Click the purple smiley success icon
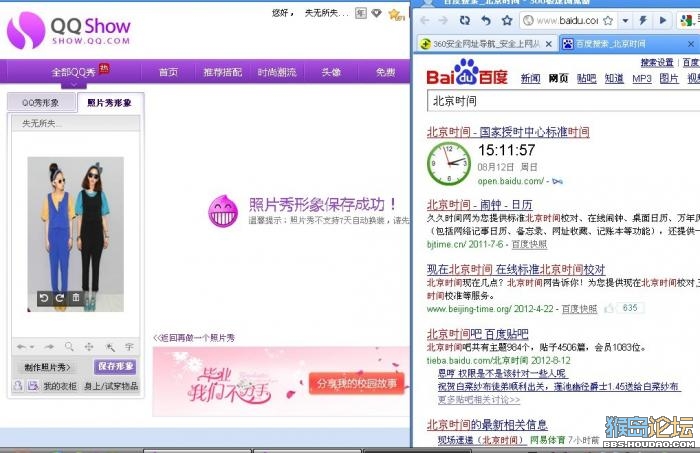 [223, 211]
